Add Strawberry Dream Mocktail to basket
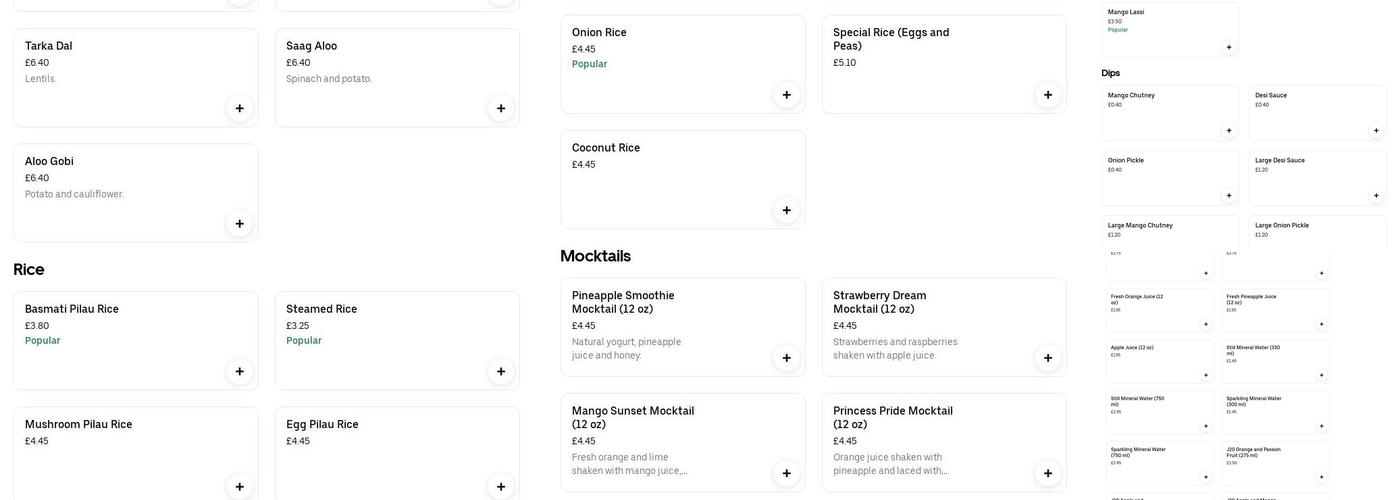 point(1048,358)
